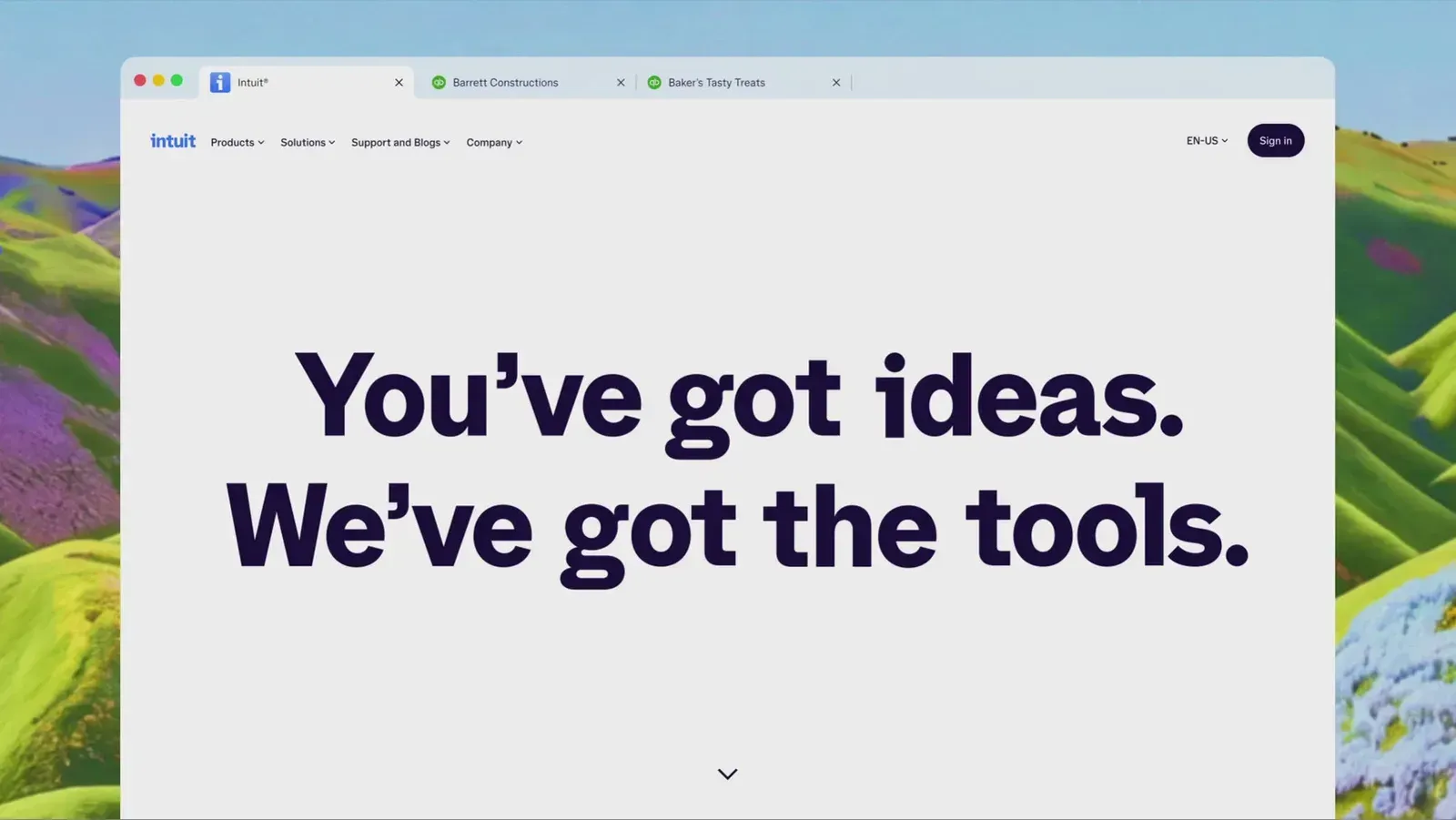The height and width of the screenshot is (820, 1456).
Task: Open the Products dropdown menu
Action: pyautogui.click(x=238, y=143)
